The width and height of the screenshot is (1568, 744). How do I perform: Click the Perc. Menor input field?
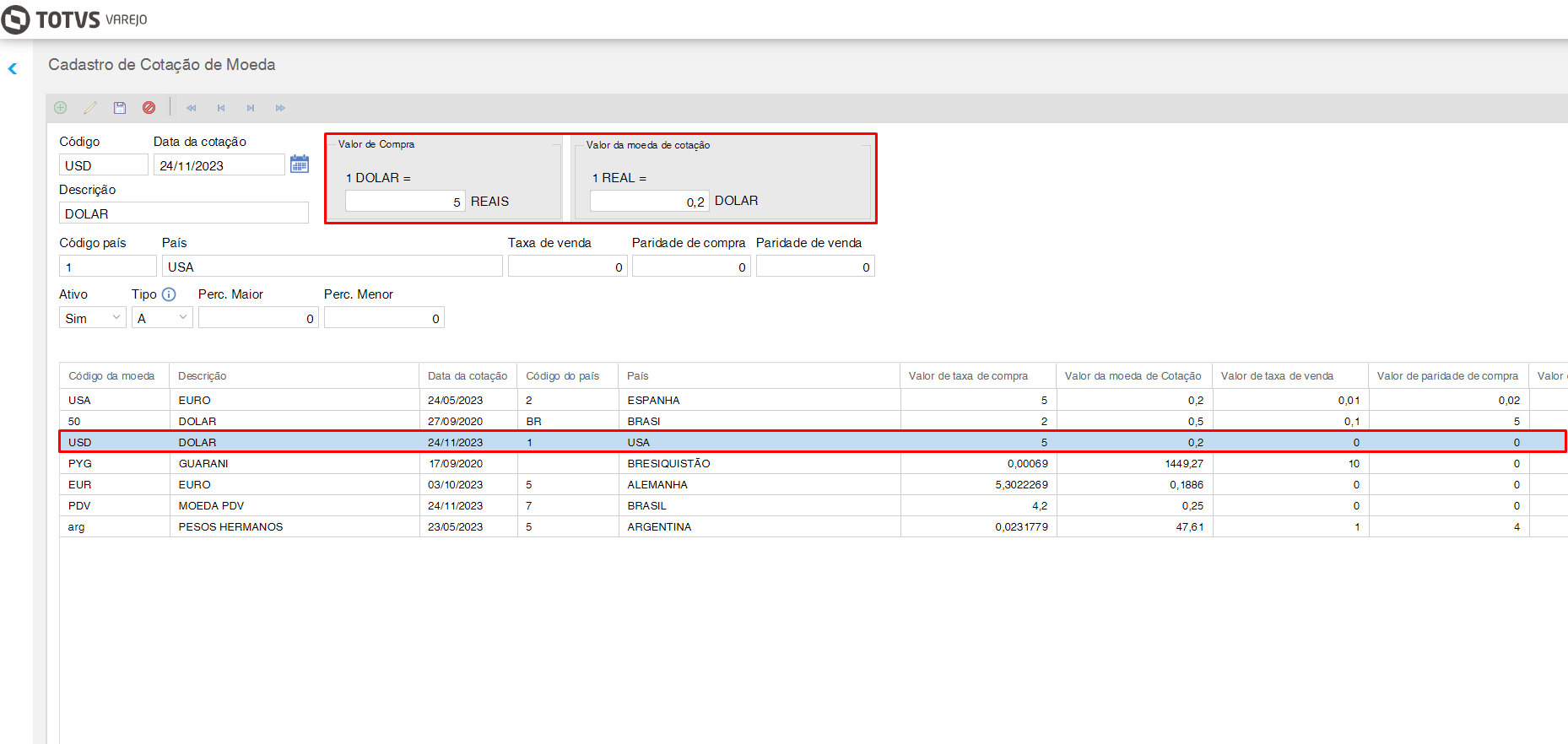[384, 318]
